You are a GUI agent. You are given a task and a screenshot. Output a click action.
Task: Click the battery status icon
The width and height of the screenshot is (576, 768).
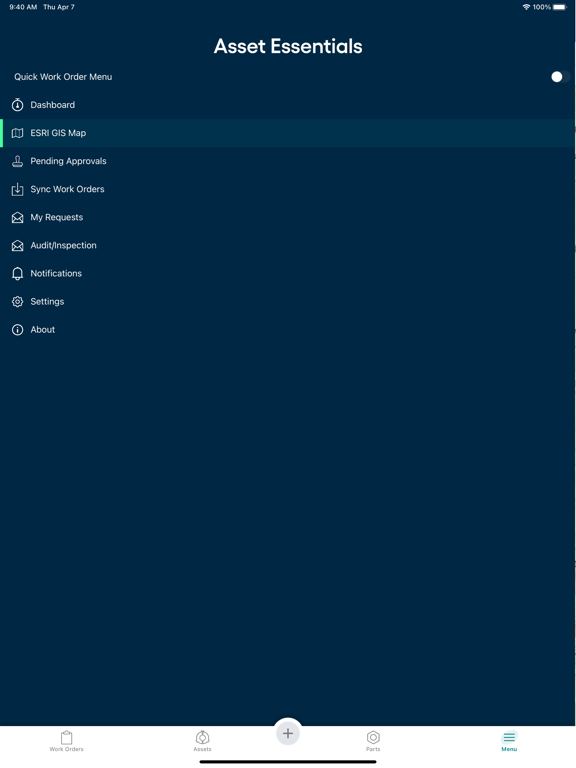pos(560,7)
